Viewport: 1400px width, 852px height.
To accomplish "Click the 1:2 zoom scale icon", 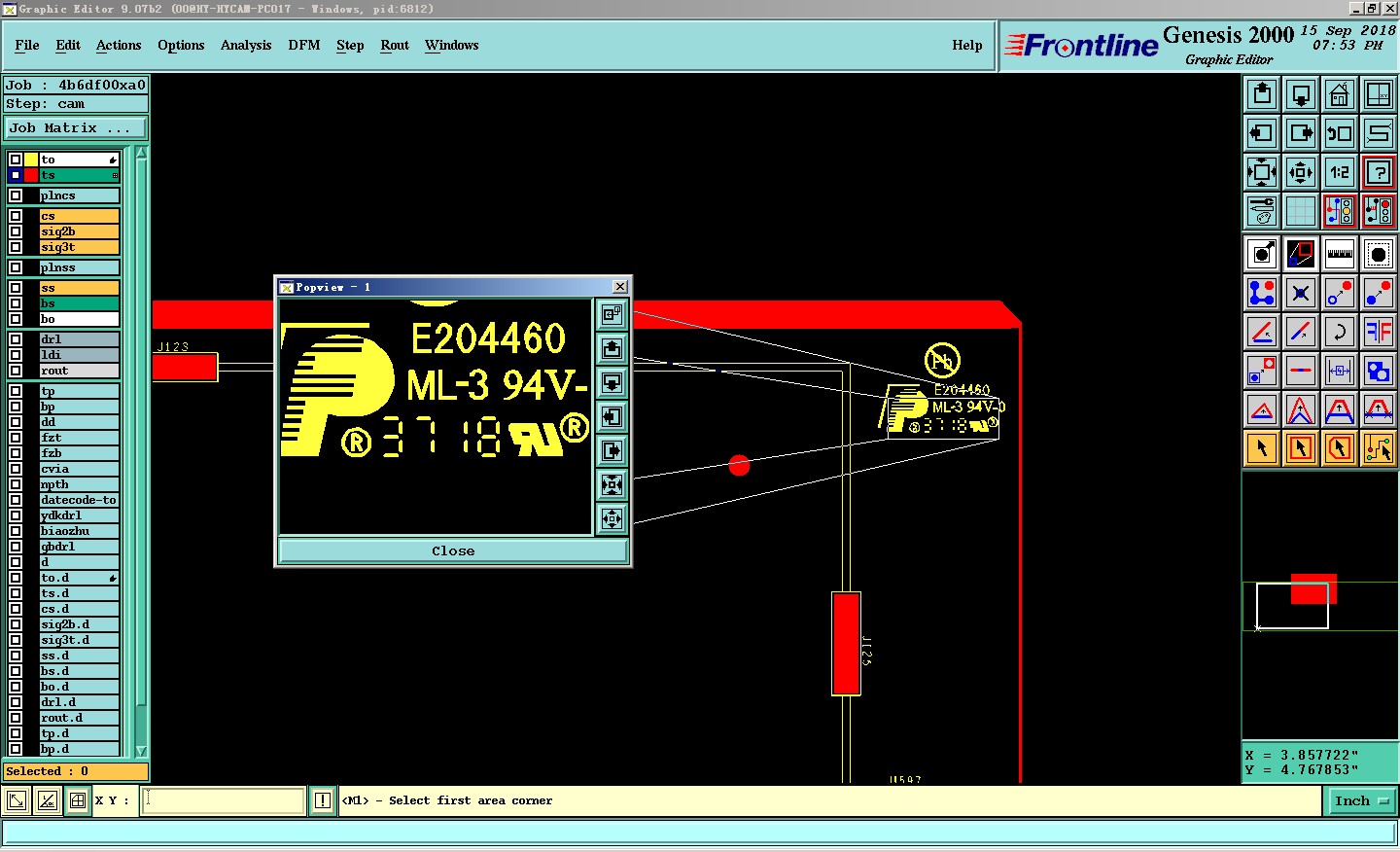I will tap(1340, 172).
